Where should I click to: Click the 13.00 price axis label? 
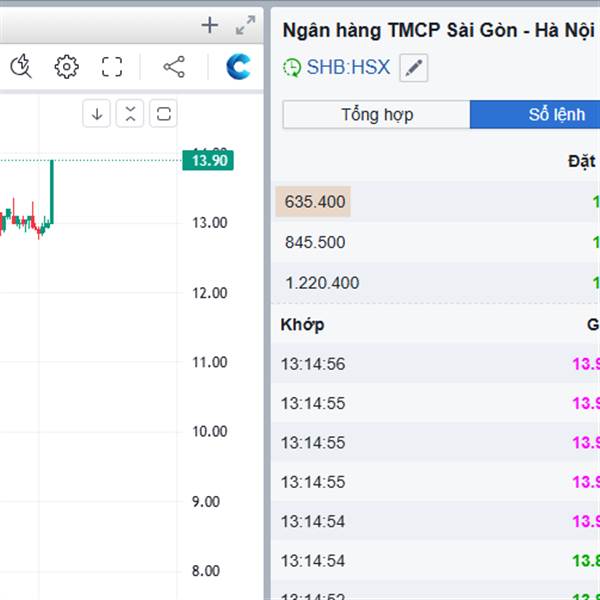tap(210, 223)
